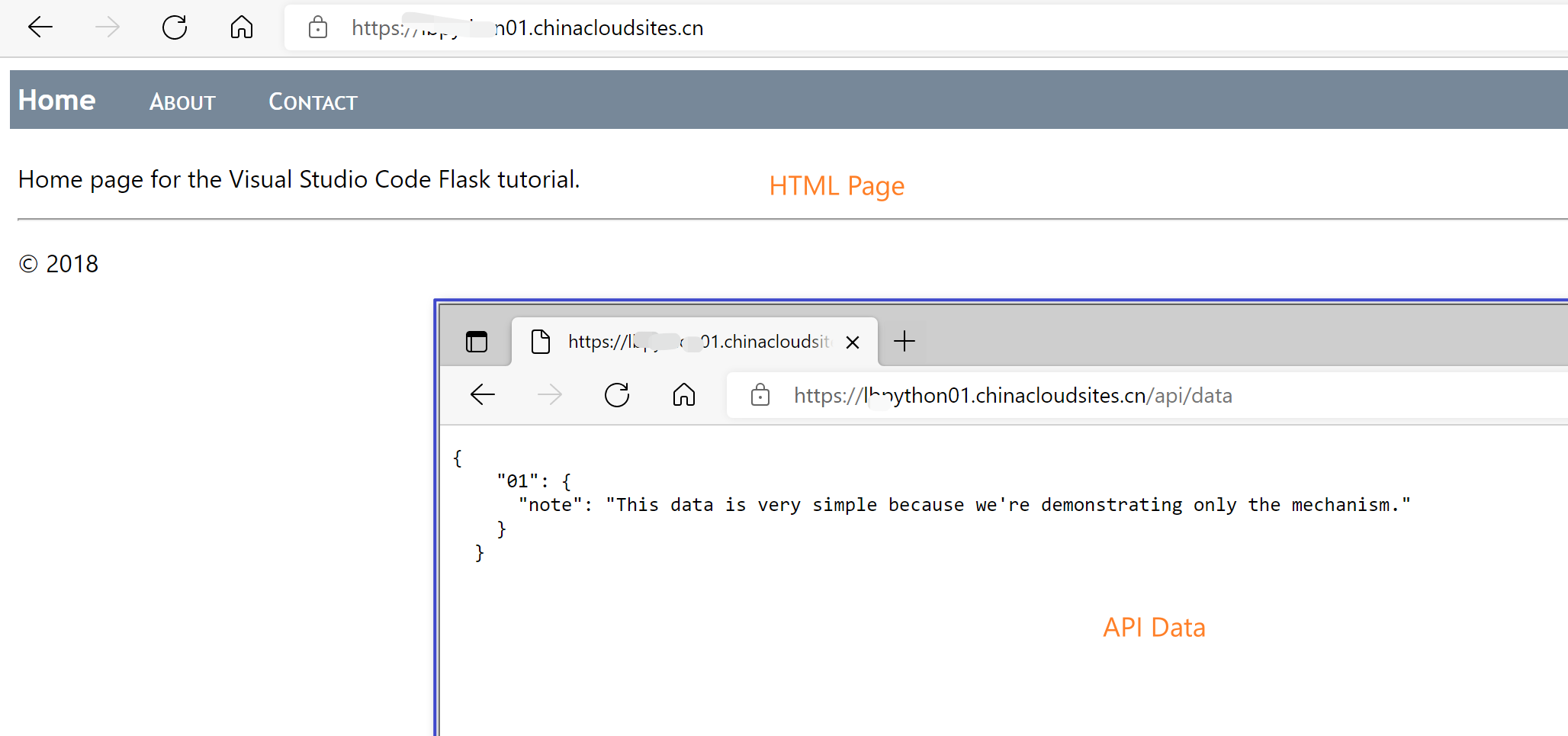The width and height of the screenshot is (1568, 736).
Task: Click the inner browser home icon
Action: 684,395
